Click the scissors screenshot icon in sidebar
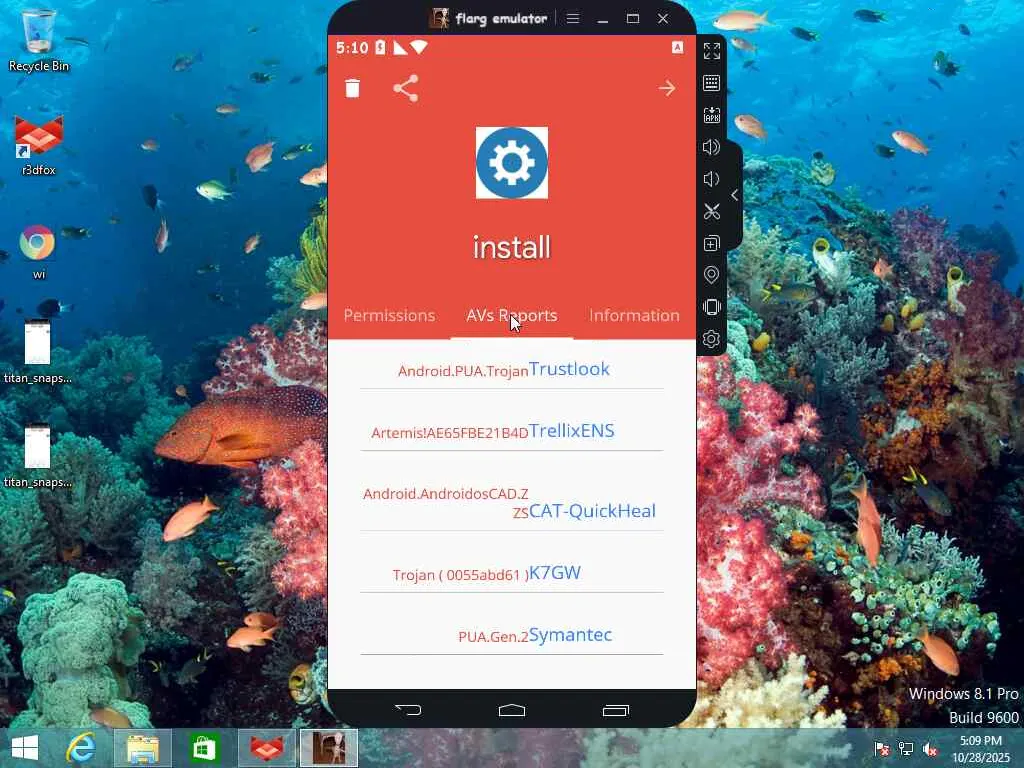Screen dimensions: 1024x768 click(711, 211)
